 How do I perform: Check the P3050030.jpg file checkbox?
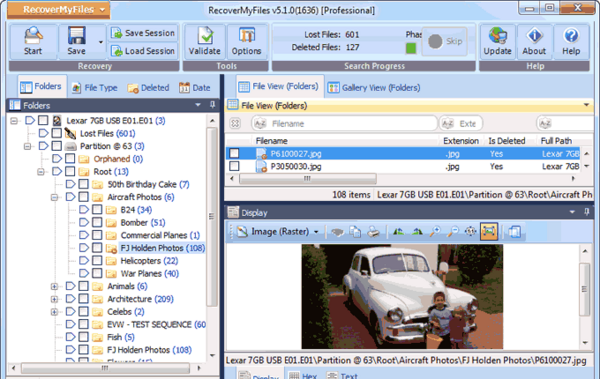[x=234, y=167]
